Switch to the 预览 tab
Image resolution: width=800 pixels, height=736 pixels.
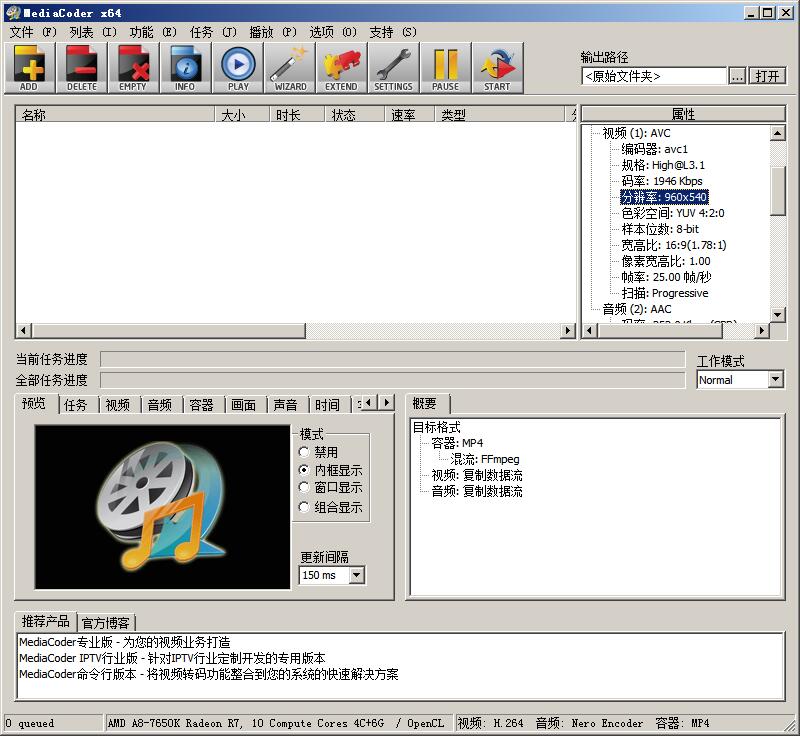pyautogui.click(x=34, y=403)
